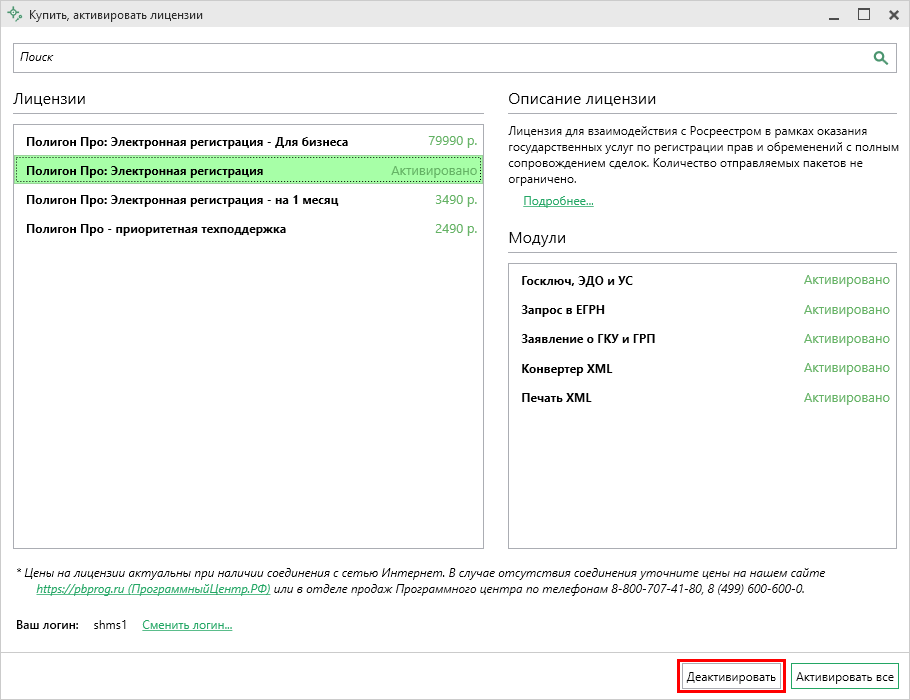Close the license window
Viewport: 910px width, 700px height.
894,15
